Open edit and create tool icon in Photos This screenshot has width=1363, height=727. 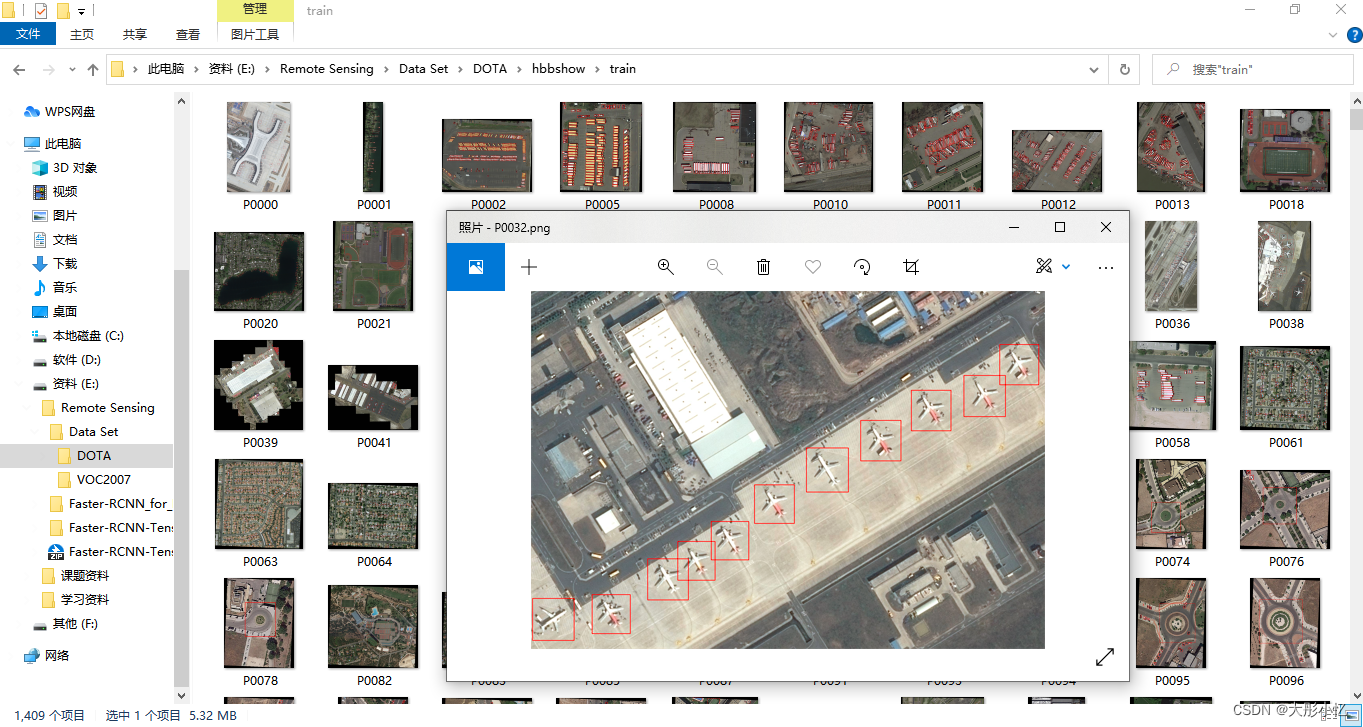click(1044, 266)
